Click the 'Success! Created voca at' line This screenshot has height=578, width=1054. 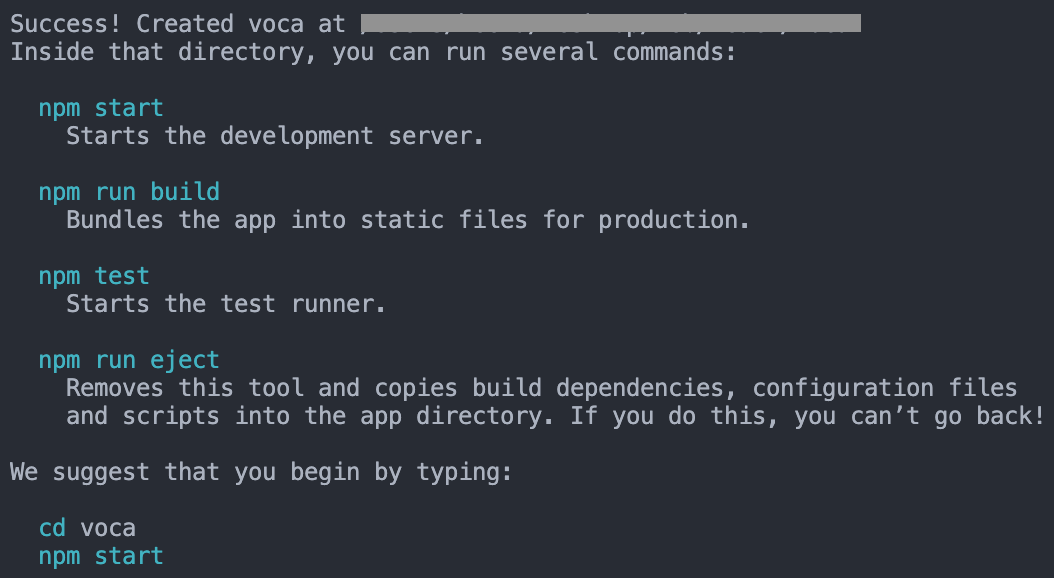pyautogui.click(x=177, y=24)
